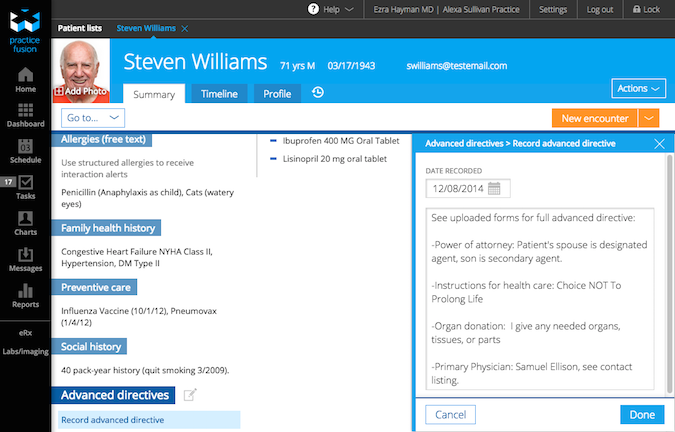Open the date picker calendar icon
Screen dimensions: 675x432
494,188
